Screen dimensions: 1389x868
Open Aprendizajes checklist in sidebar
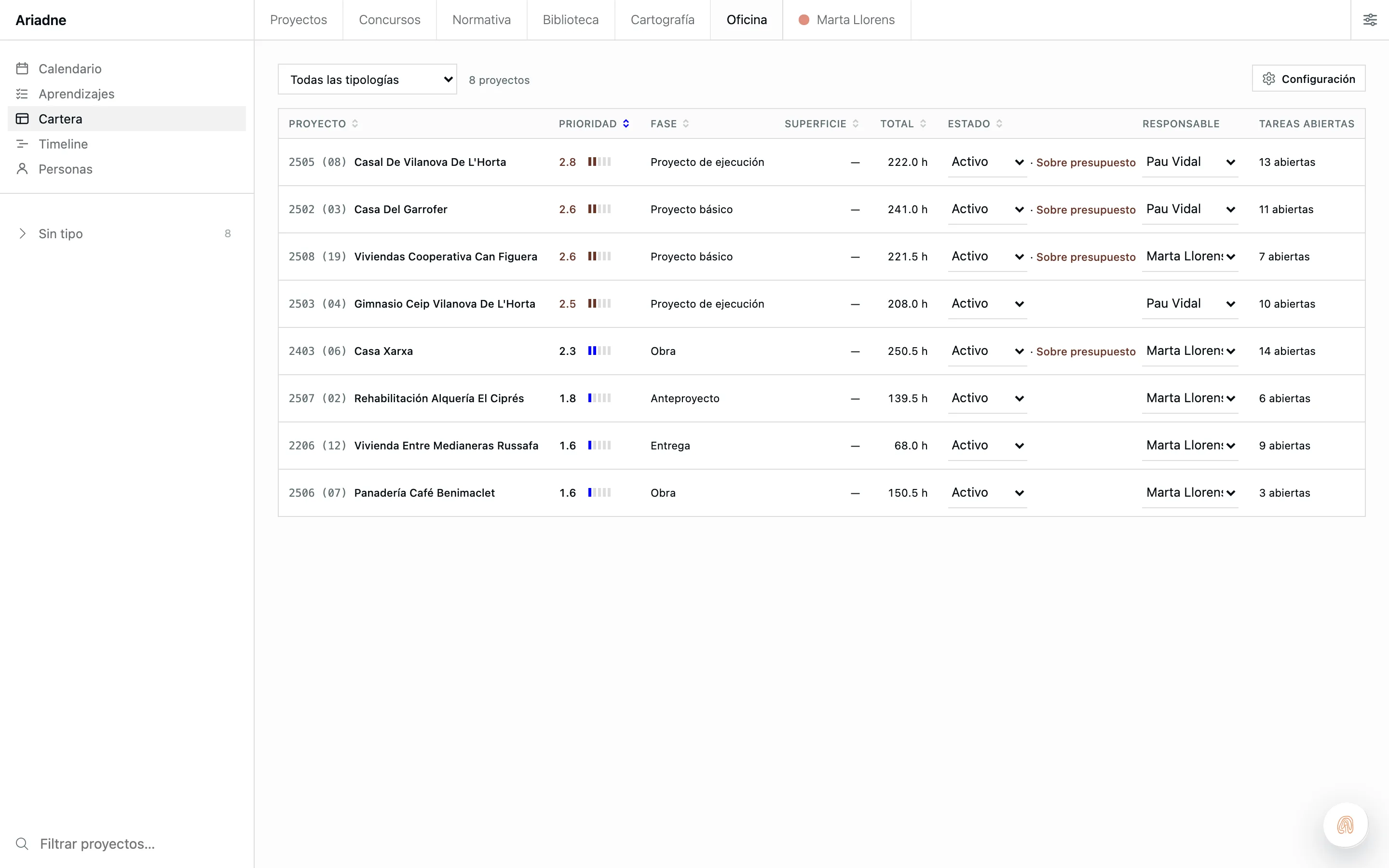[x=126, y=94]
